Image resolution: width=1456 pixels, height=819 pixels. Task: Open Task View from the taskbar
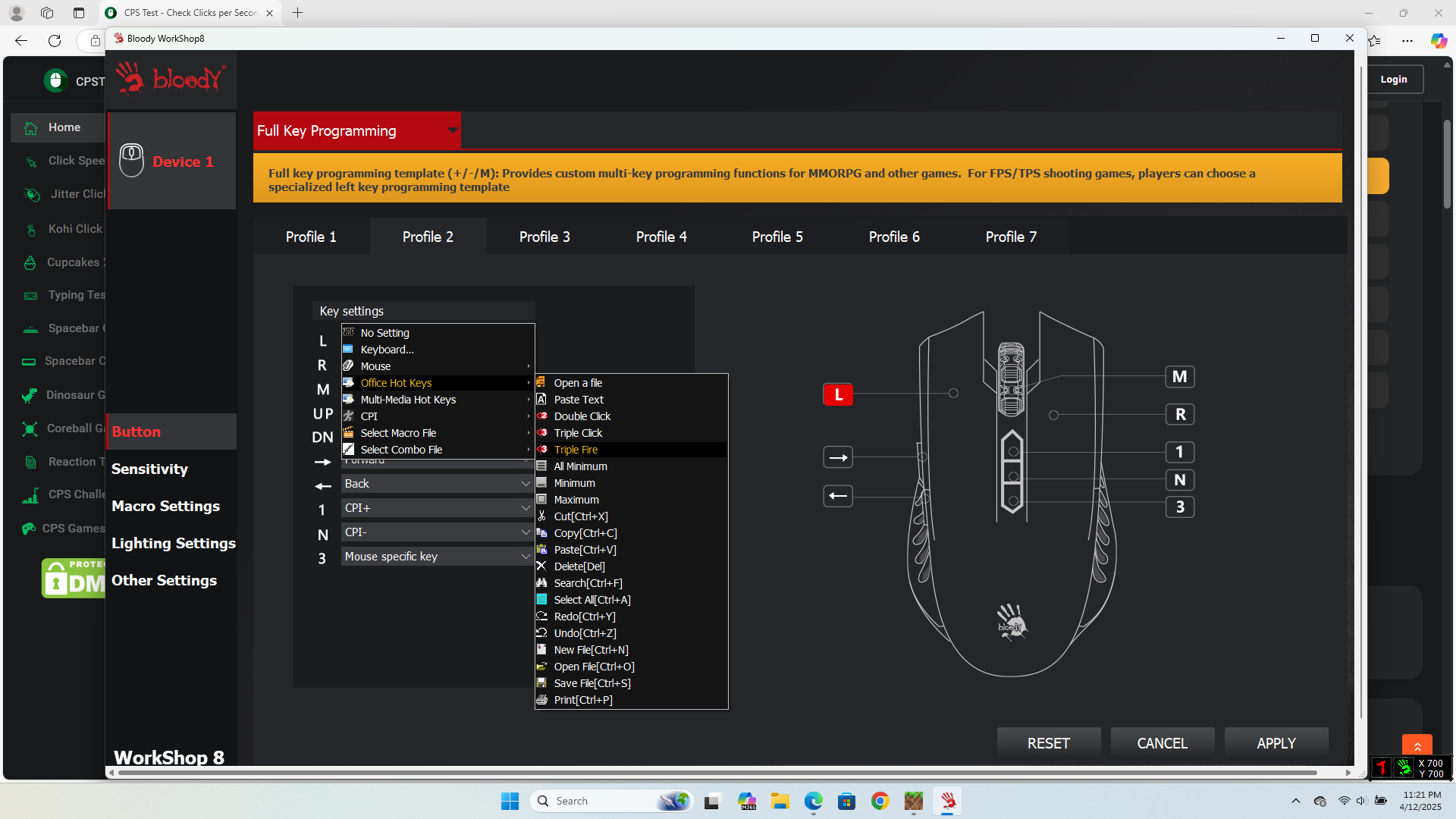click(x=711, y=801)
